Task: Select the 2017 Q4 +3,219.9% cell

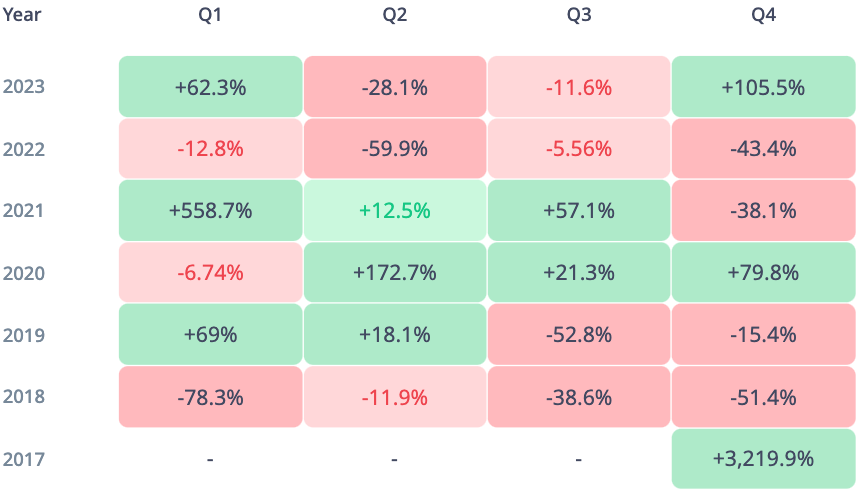Action: click(x=763, y=459)
